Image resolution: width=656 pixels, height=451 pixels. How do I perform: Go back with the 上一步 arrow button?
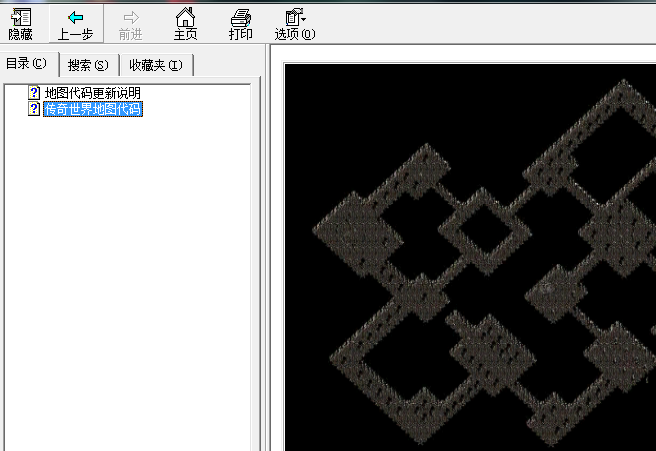pos(75,24)
